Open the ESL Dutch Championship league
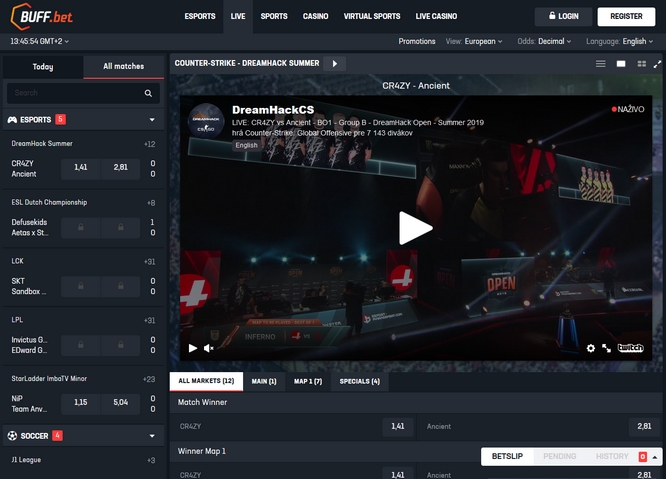 click(49, 203)
